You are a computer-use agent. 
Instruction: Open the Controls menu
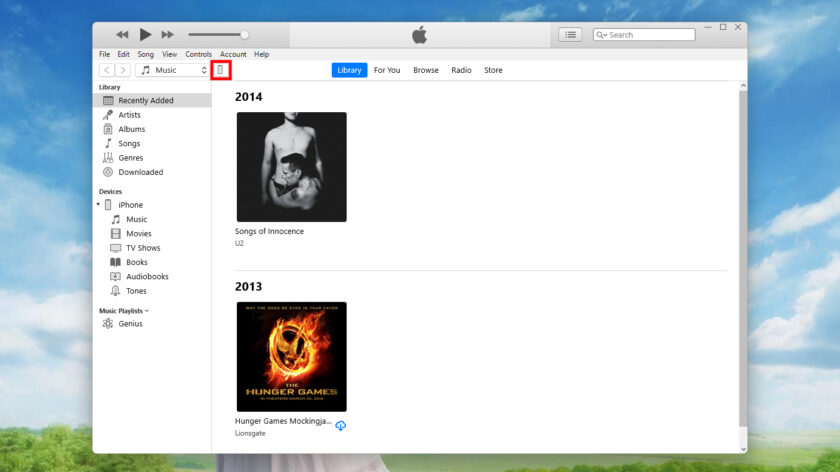pyautogui.click(x=198, y=54)
